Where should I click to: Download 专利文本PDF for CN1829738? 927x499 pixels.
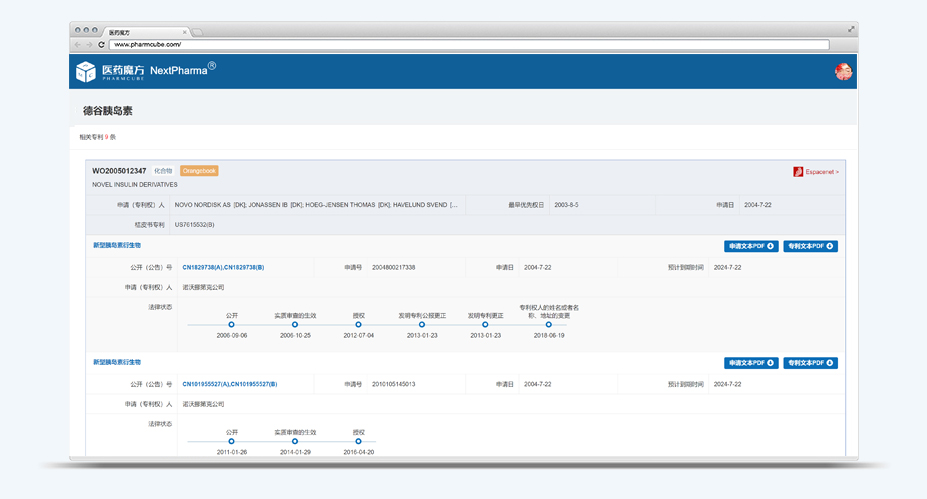coord(811,246)
